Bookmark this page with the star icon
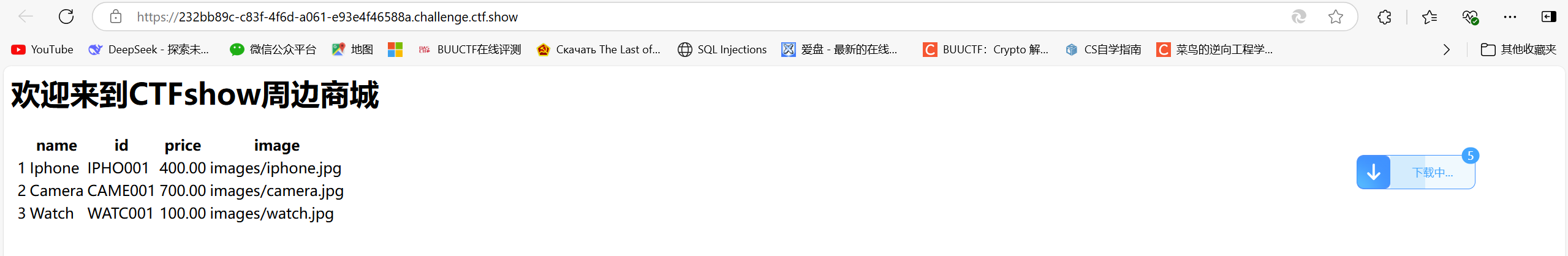Screen dimensions: 1568x256 point(1336,17)
